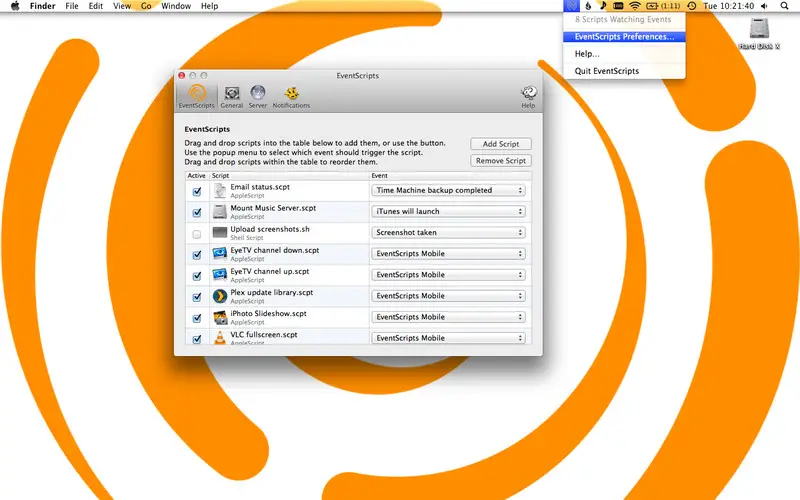
Task: Click the Add Script button
Action: (x=501, y=144)
